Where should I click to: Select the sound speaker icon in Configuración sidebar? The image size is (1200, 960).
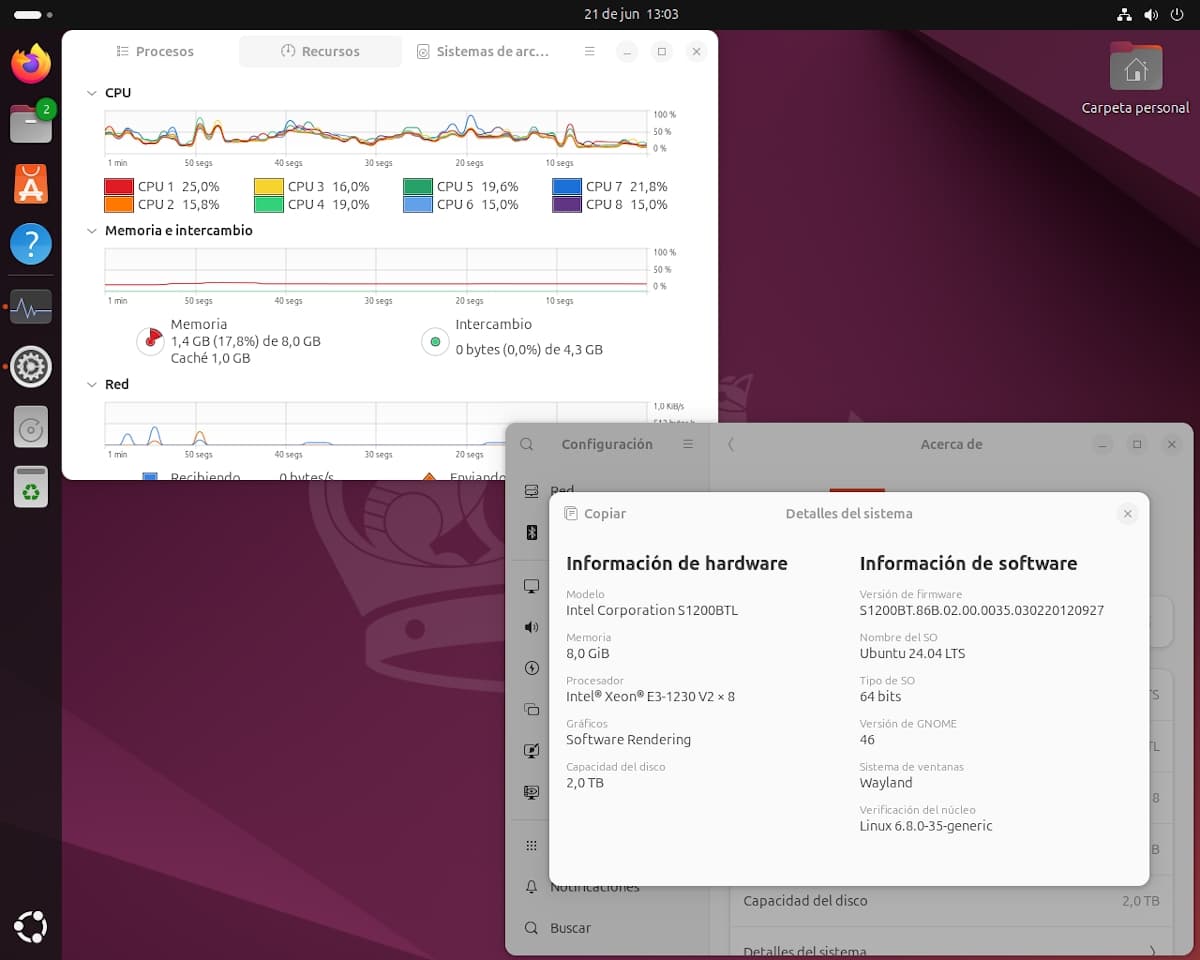pos(532,627)
